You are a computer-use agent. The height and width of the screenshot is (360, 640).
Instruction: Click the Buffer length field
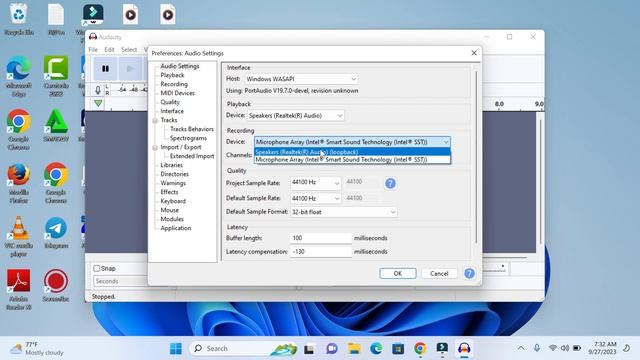click(x=321, y=238)
